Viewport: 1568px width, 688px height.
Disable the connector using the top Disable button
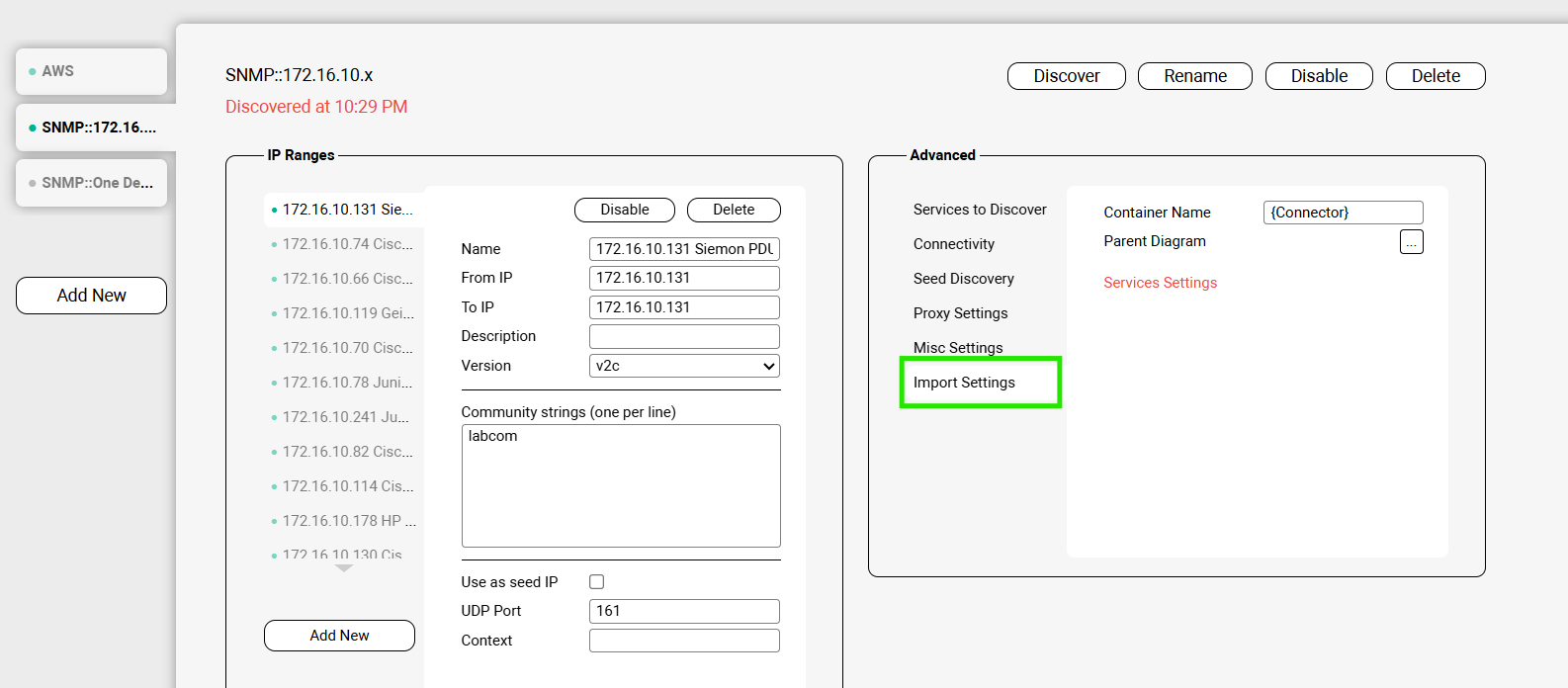[1318, 76]
